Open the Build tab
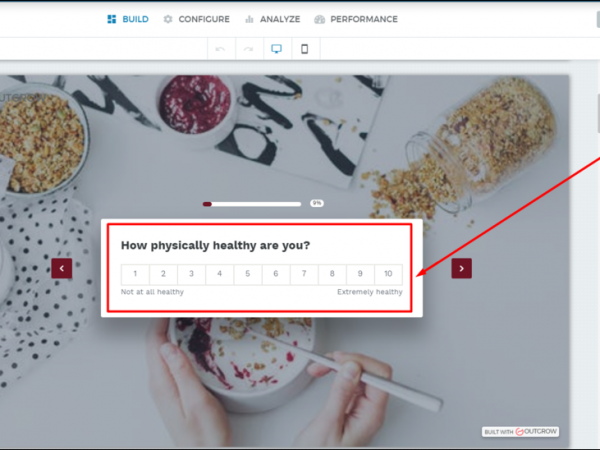The height and width of the screenshot is (450, 600). [128, 19]
